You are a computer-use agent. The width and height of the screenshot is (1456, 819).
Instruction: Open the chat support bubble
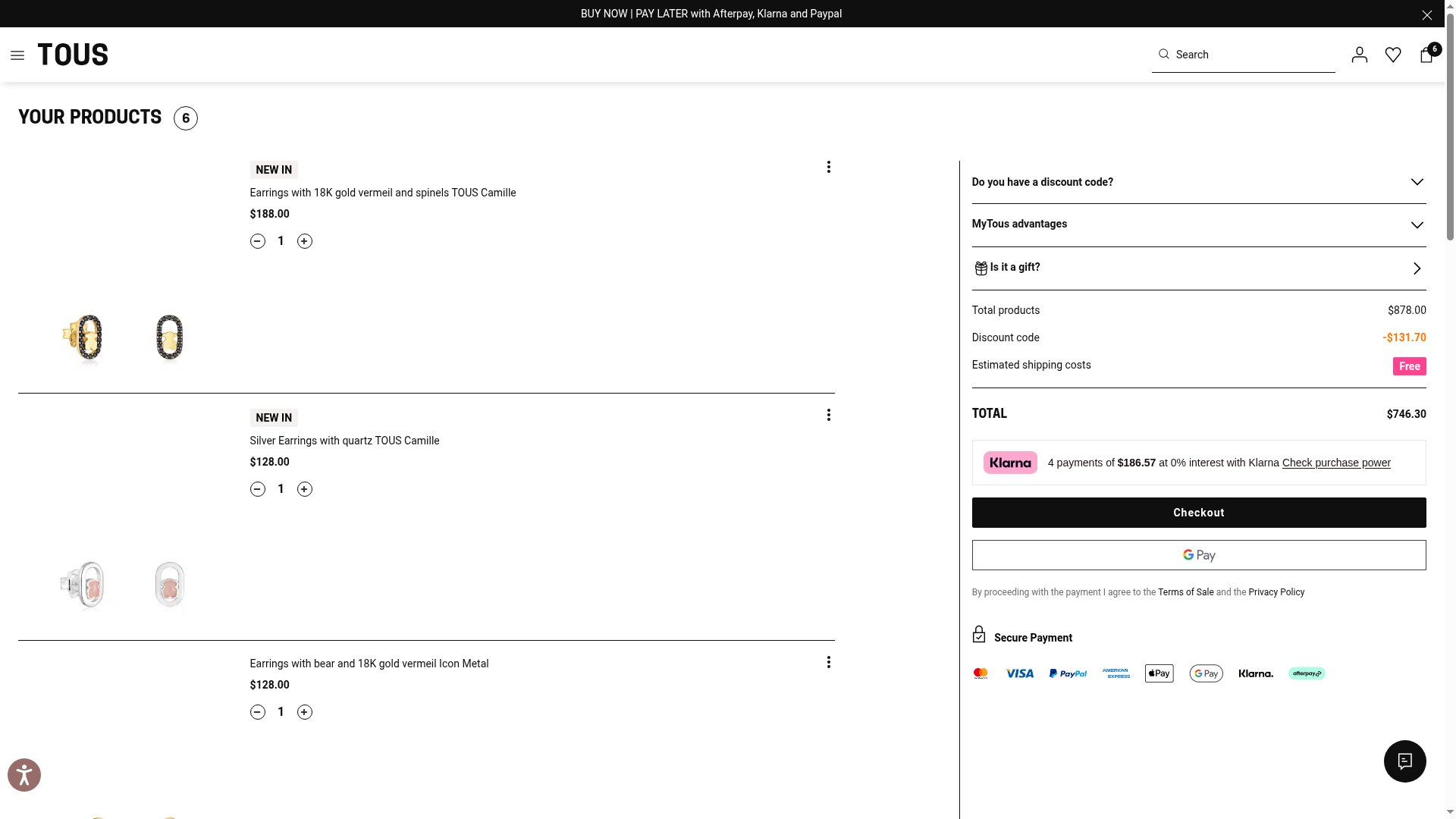(x=1404, y=761)
